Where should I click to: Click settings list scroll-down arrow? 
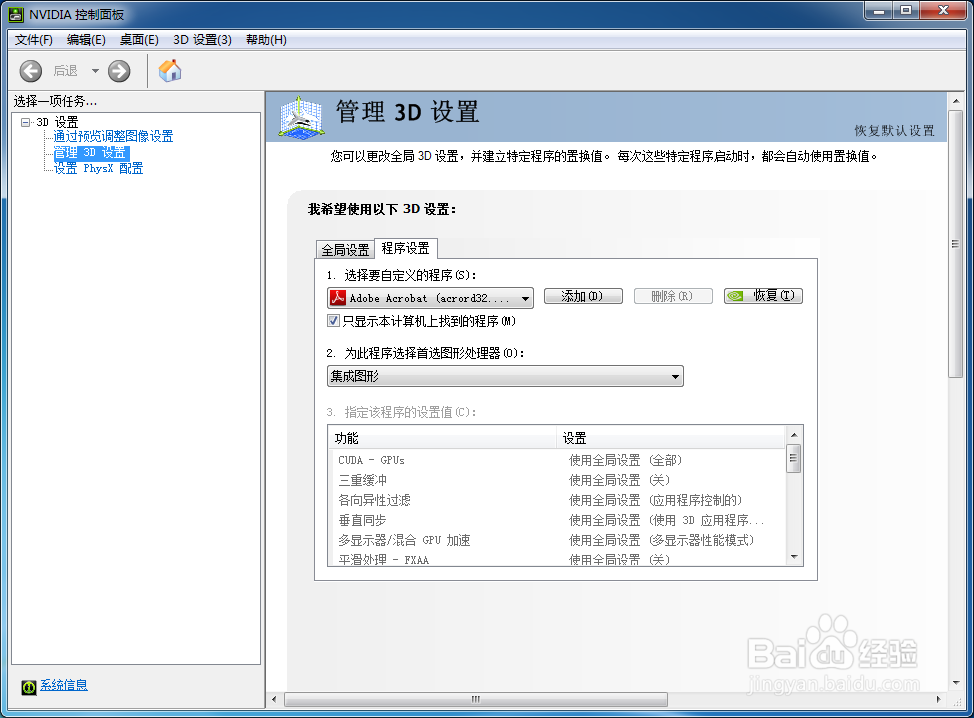point(794,557)
